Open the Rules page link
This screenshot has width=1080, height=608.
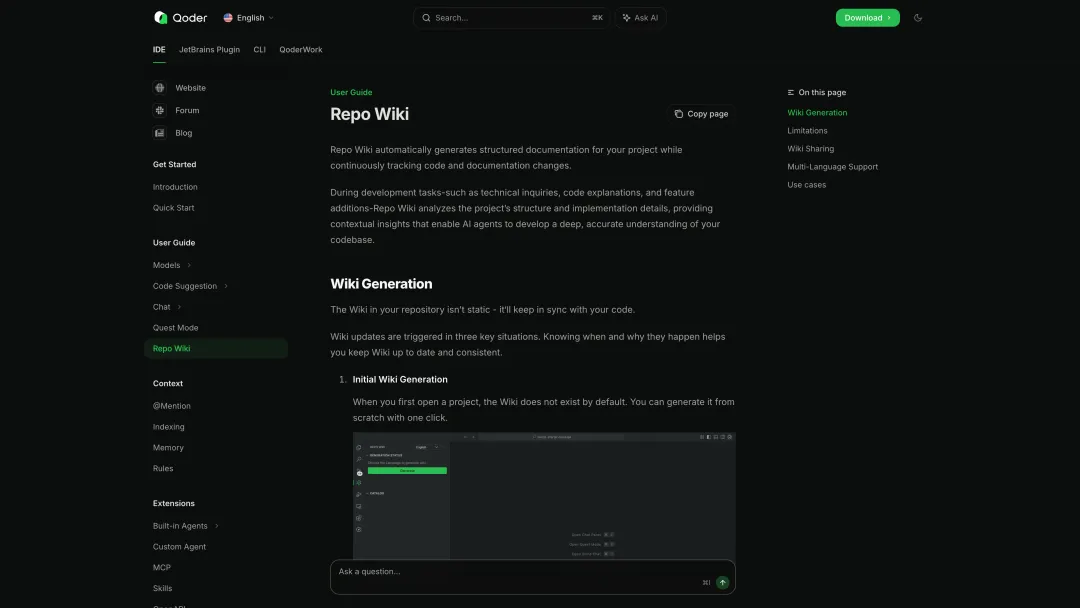[163, 468]
